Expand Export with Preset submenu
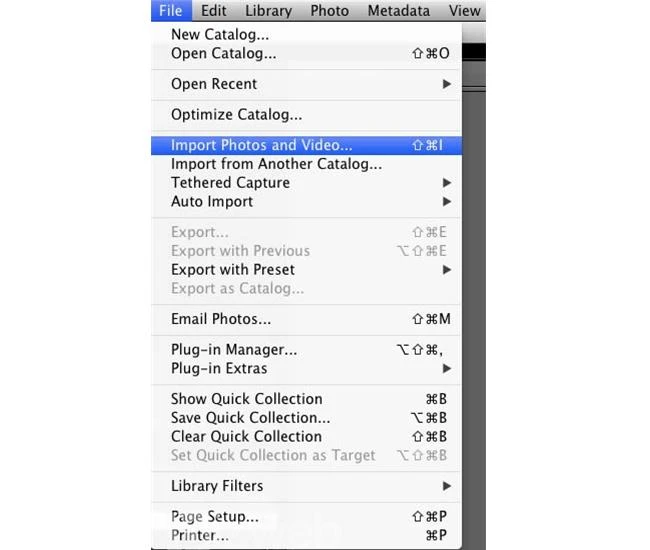The width and height of the screenshot is (650, 550). [x=233, y=270]
